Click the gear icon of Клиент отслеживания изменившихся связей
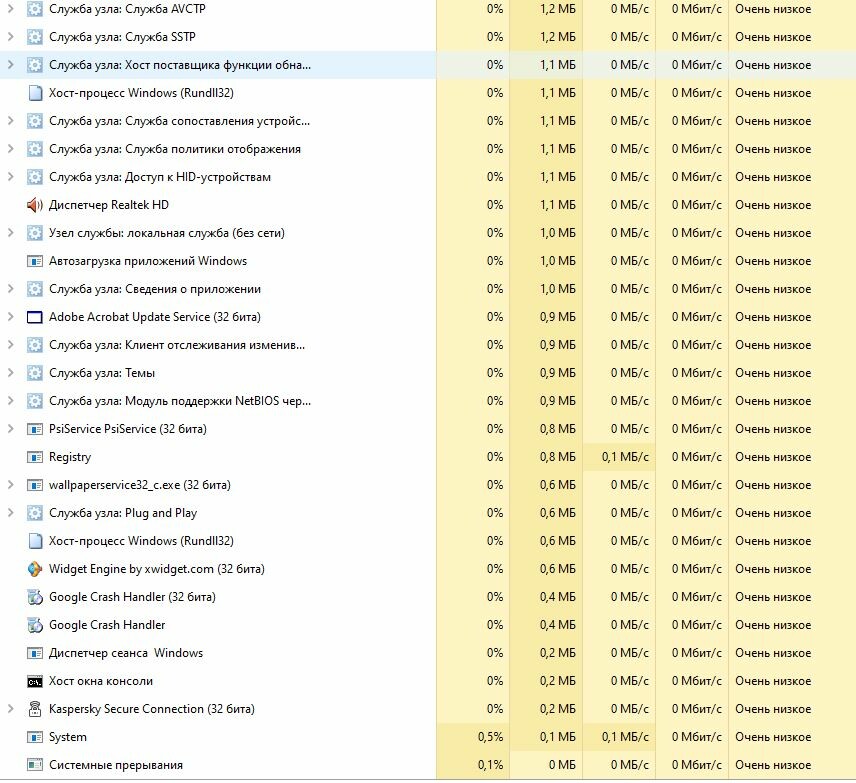Viewport: 856px width, 783px height. point(34,345)
